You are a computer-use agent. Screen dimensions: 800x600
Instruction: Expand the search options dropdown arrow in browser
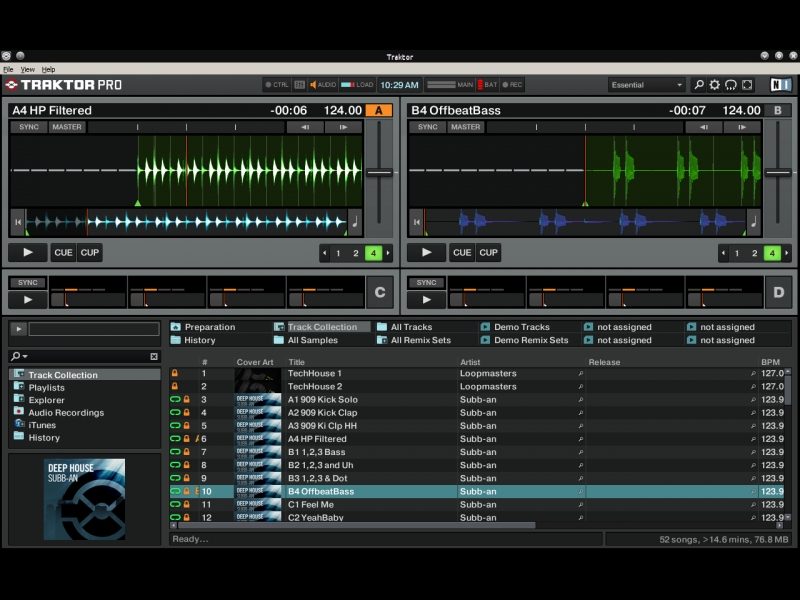pyautogui.click(x=25, y=356)
